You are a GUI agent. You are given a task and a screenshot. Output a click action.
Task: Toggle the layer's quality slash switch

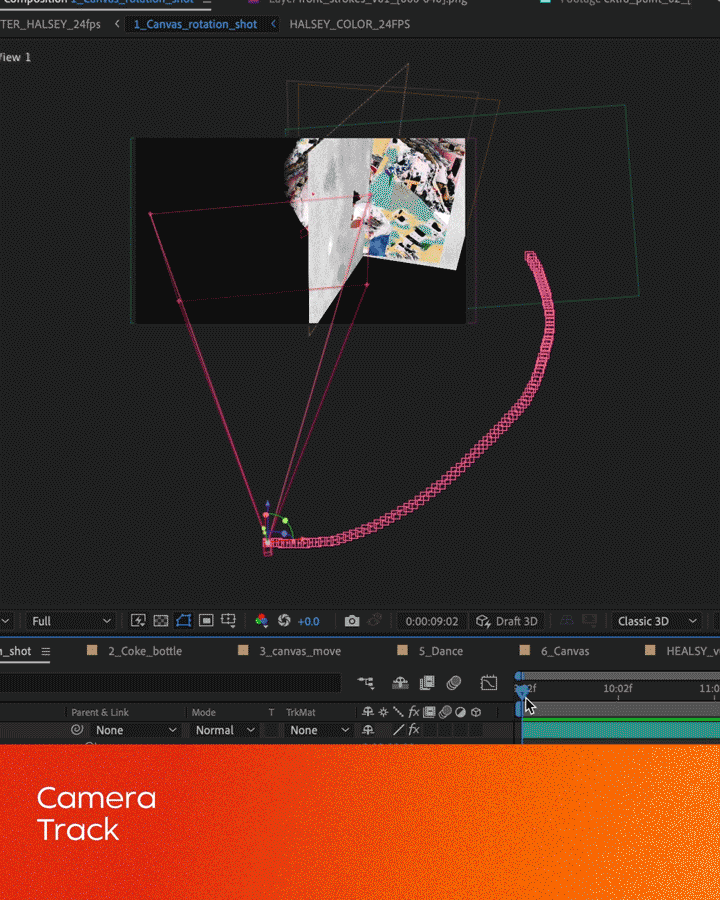coord(398,730)
